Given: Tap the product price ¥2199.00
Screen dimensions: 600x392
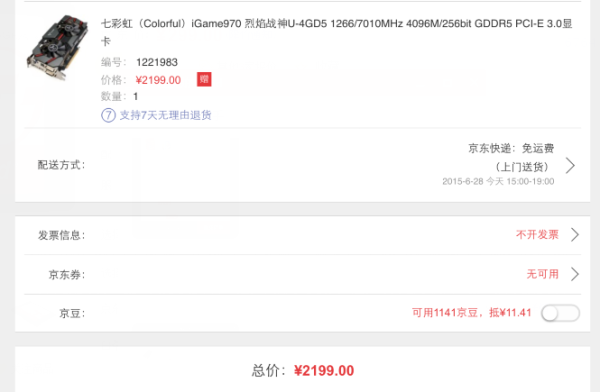Looking at the screenshot, I should tap(158, 80).
